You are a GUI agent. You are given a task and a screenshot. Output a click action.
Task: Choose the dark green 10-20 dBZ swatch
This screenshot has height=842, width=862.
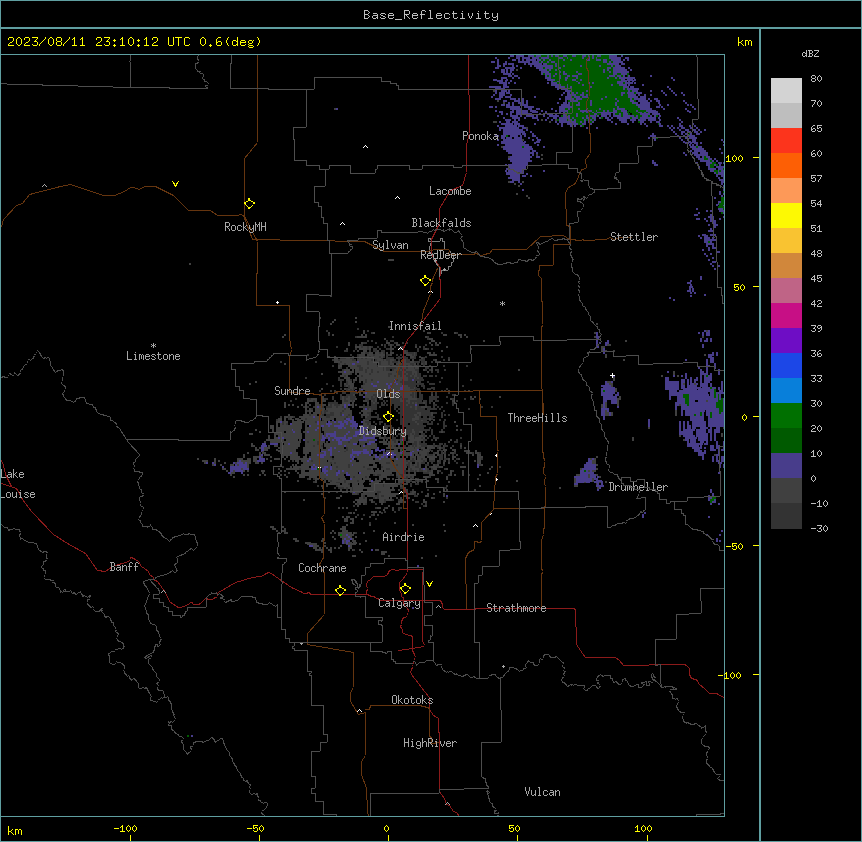pos(786,440)
